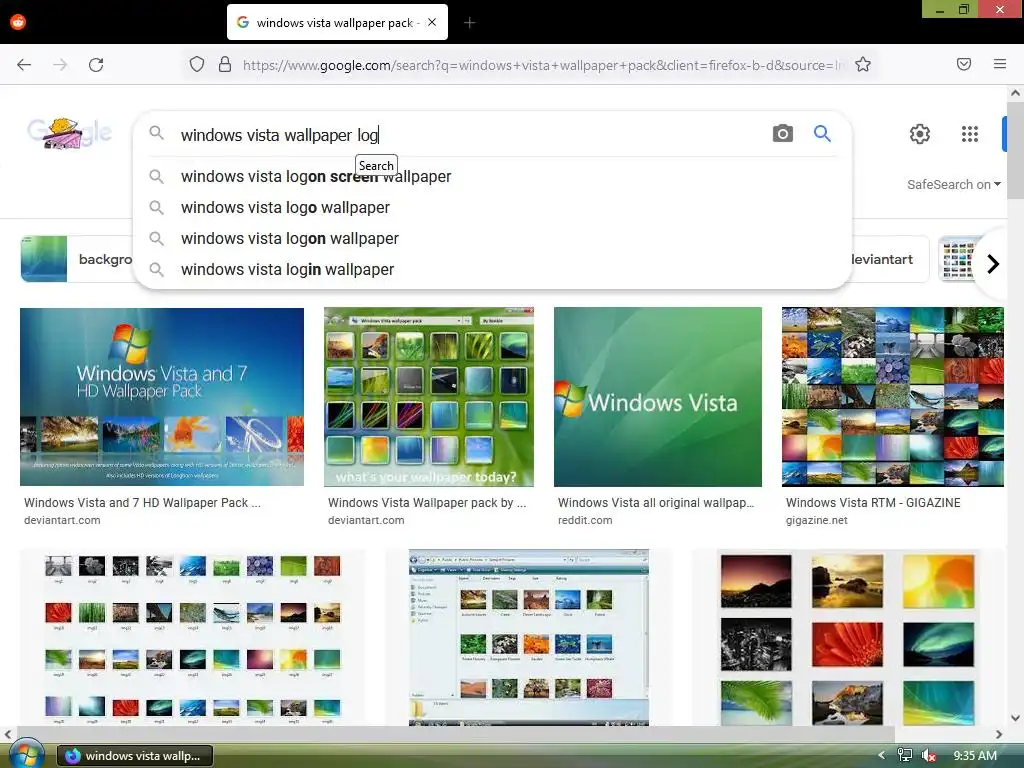Click the Google doodle logo
1024x768 pixels.
[x=69, y=133]
